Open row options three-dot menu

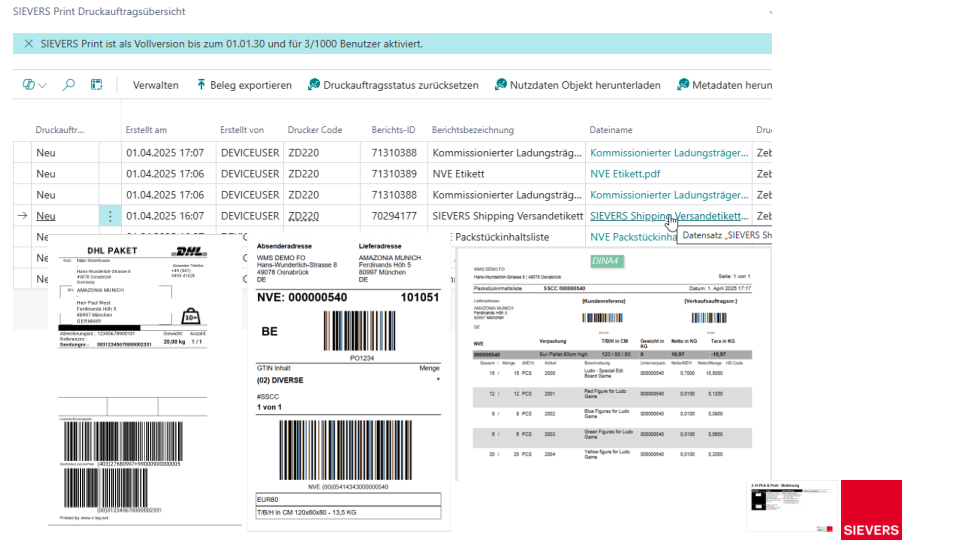pos(110,216)
